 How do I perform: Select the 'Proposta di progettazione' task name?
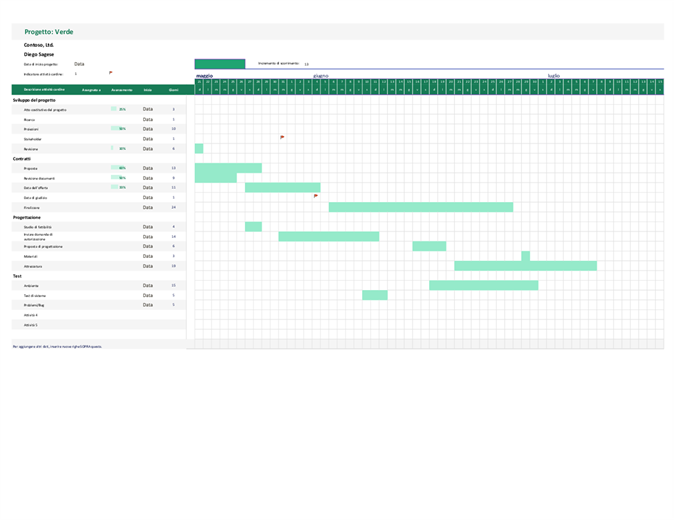click(x=43, y=247)
